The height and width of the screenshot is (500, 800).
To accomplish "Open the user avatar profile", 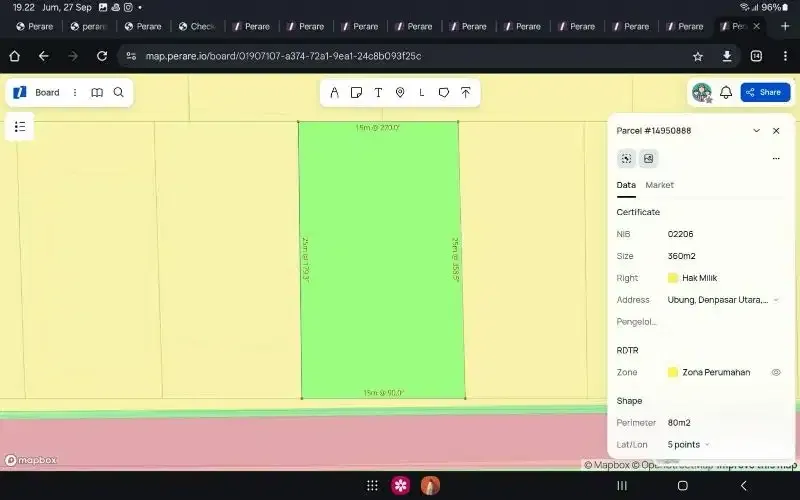I will tap(702, 92).
